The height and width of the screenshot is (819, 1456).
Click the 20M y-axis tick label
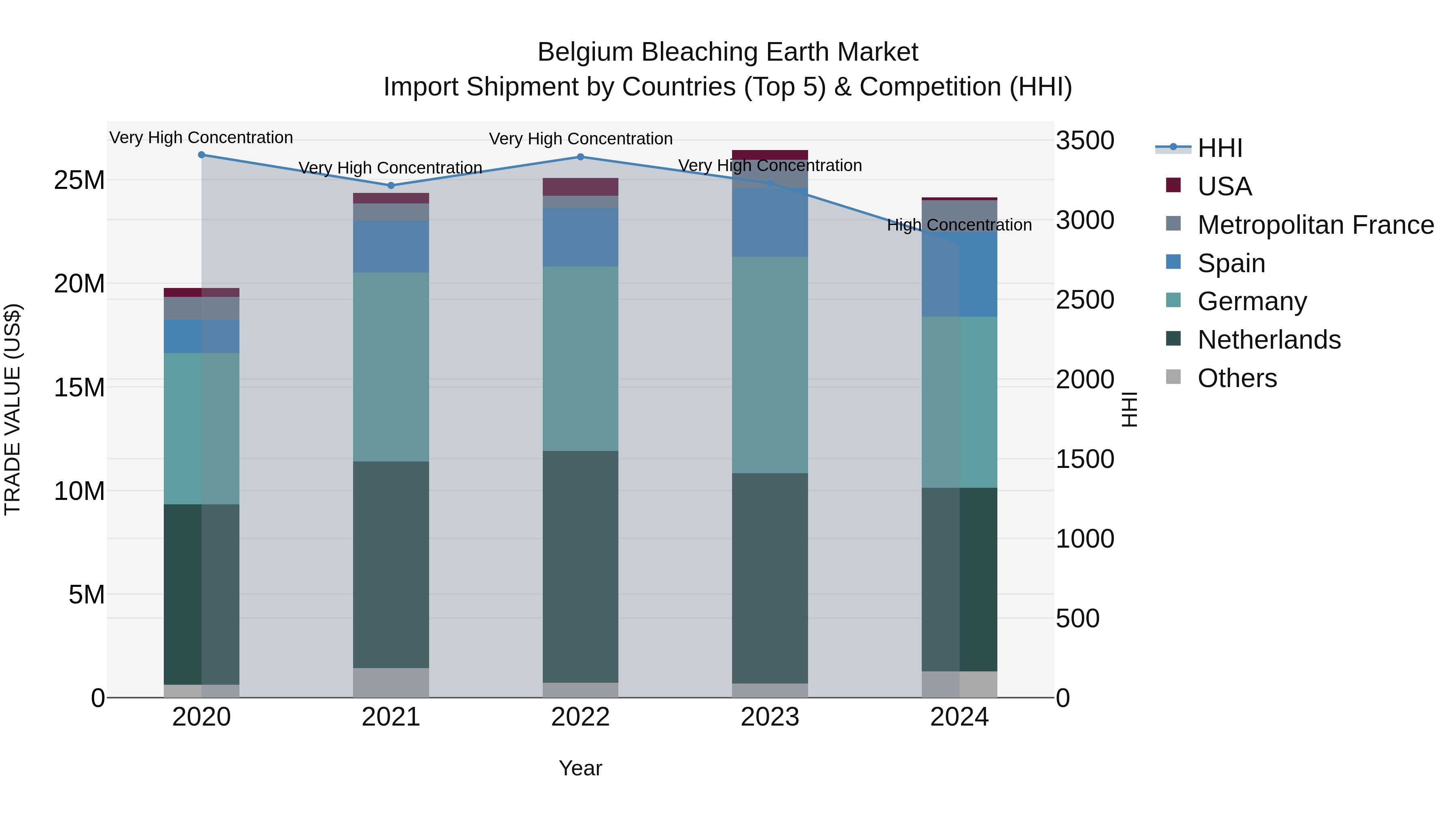click(79, 284)
